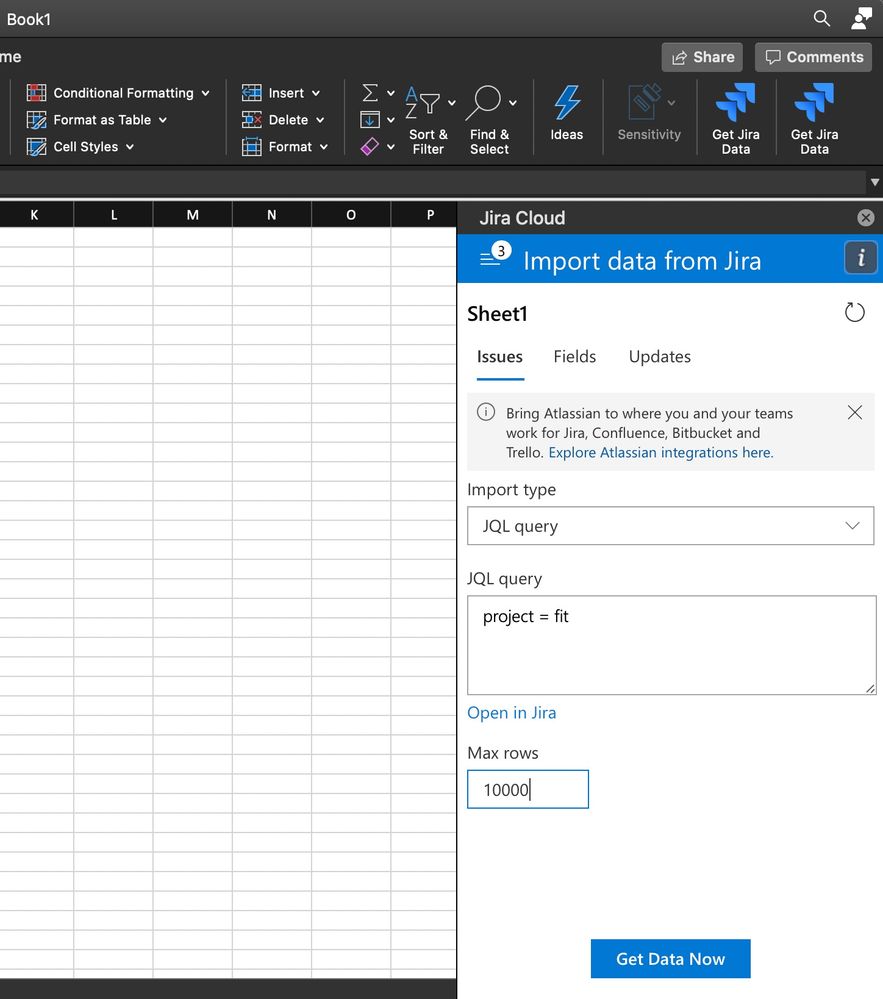Click the Format as Table icon

[x=36, y=120]
